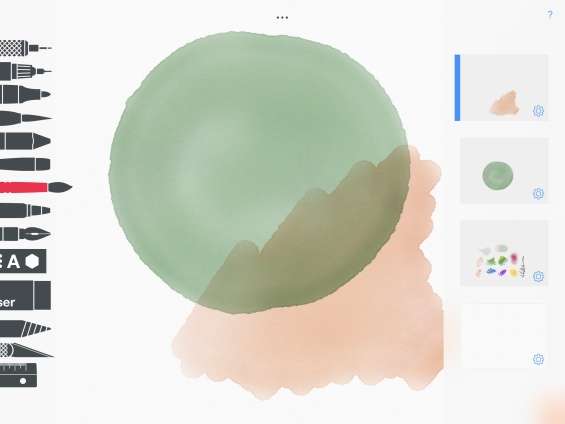Select the green circle layer thumbnail
Viewport: 565px width, 424px height.
pyautogui.click(x=504, y=171)
